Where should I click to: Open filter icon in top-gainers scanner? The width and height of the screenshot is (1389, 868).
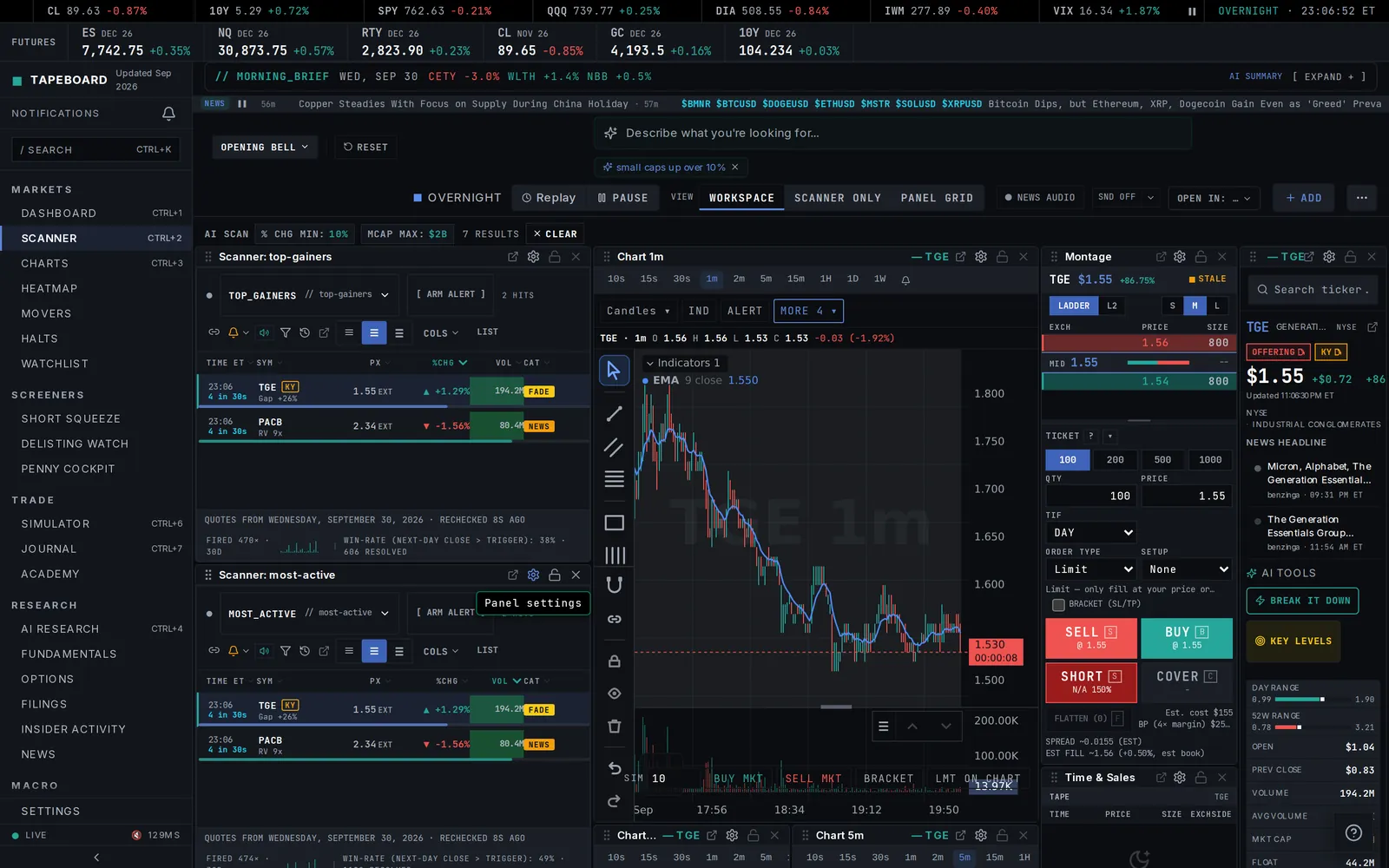[285, 332]
